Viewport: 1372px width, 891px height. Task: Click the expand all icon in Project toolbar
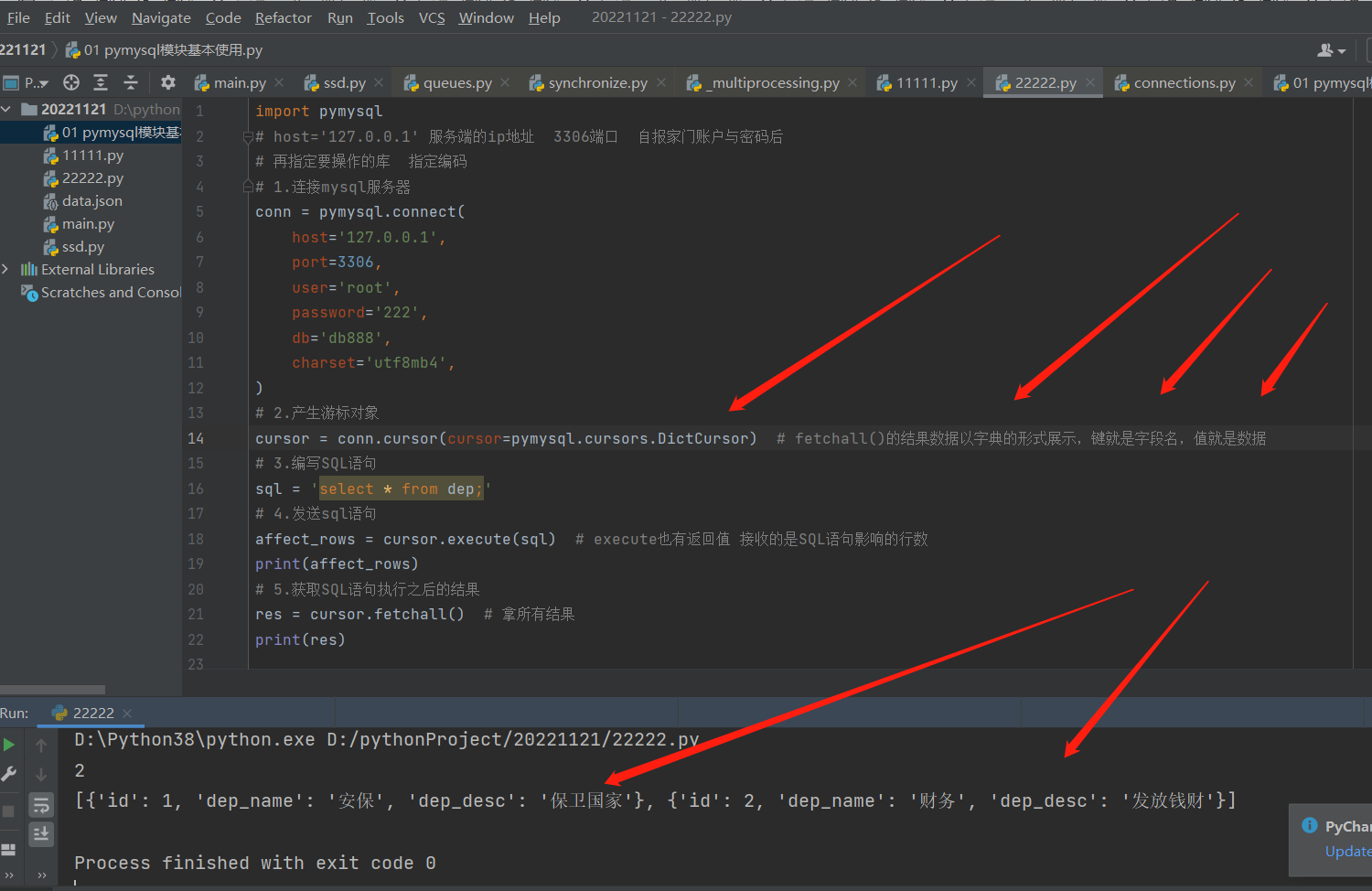[101, 82]
